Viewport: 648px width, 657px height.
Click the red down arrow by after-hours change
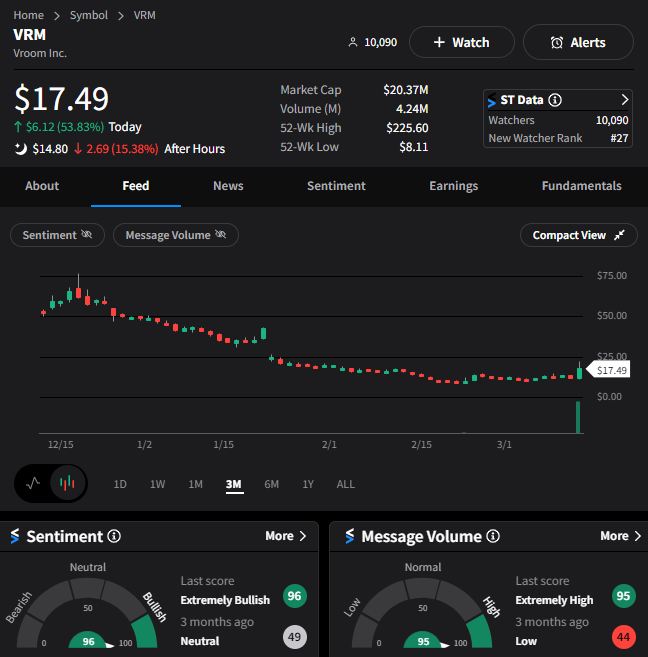pyautogui.click(x=78, y=149)
